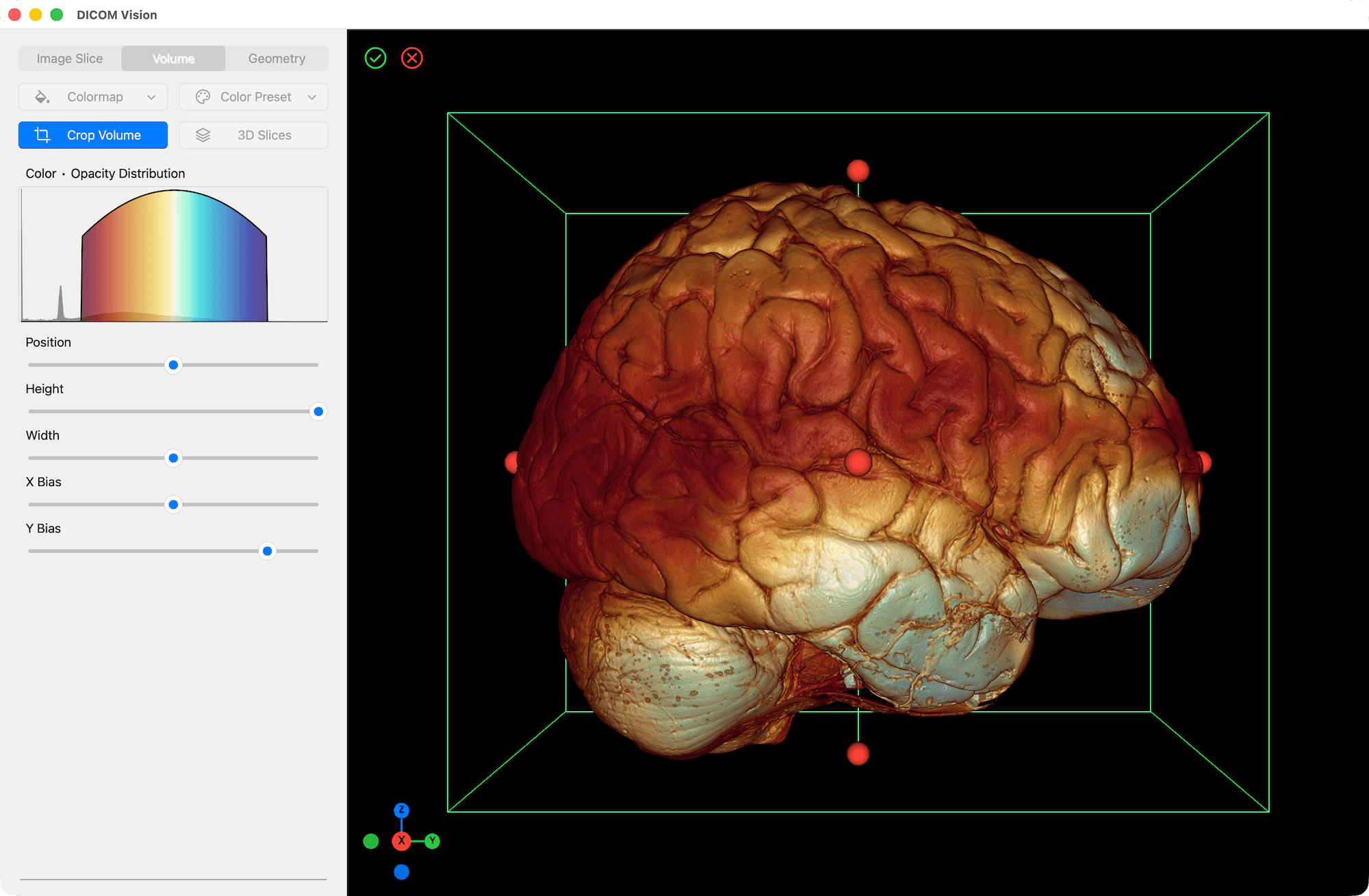The image size is (1369, 896).
Task: Expand the Color Preset dropdown
Action: 253,97
